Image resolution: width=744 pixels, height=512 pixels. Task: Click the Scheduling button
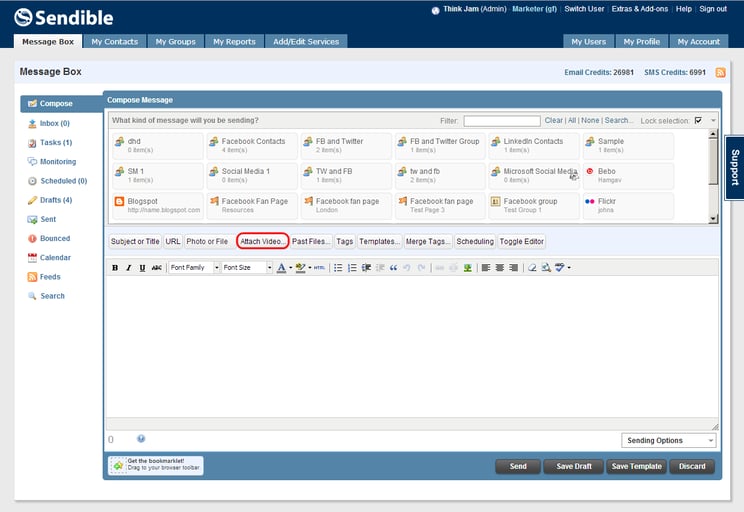tap(474, 242)
